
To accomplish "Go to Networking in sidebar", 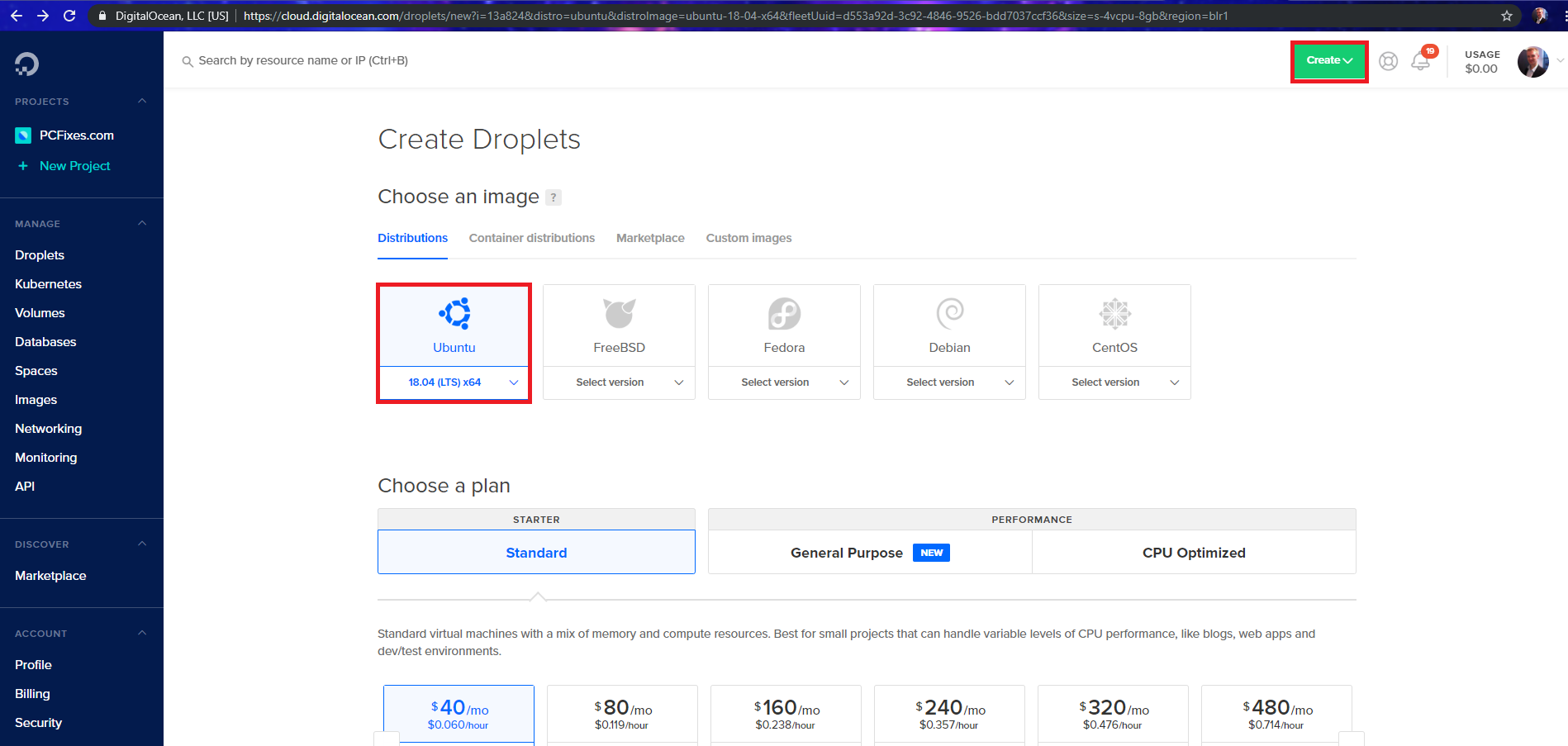I will click(49, 429).
